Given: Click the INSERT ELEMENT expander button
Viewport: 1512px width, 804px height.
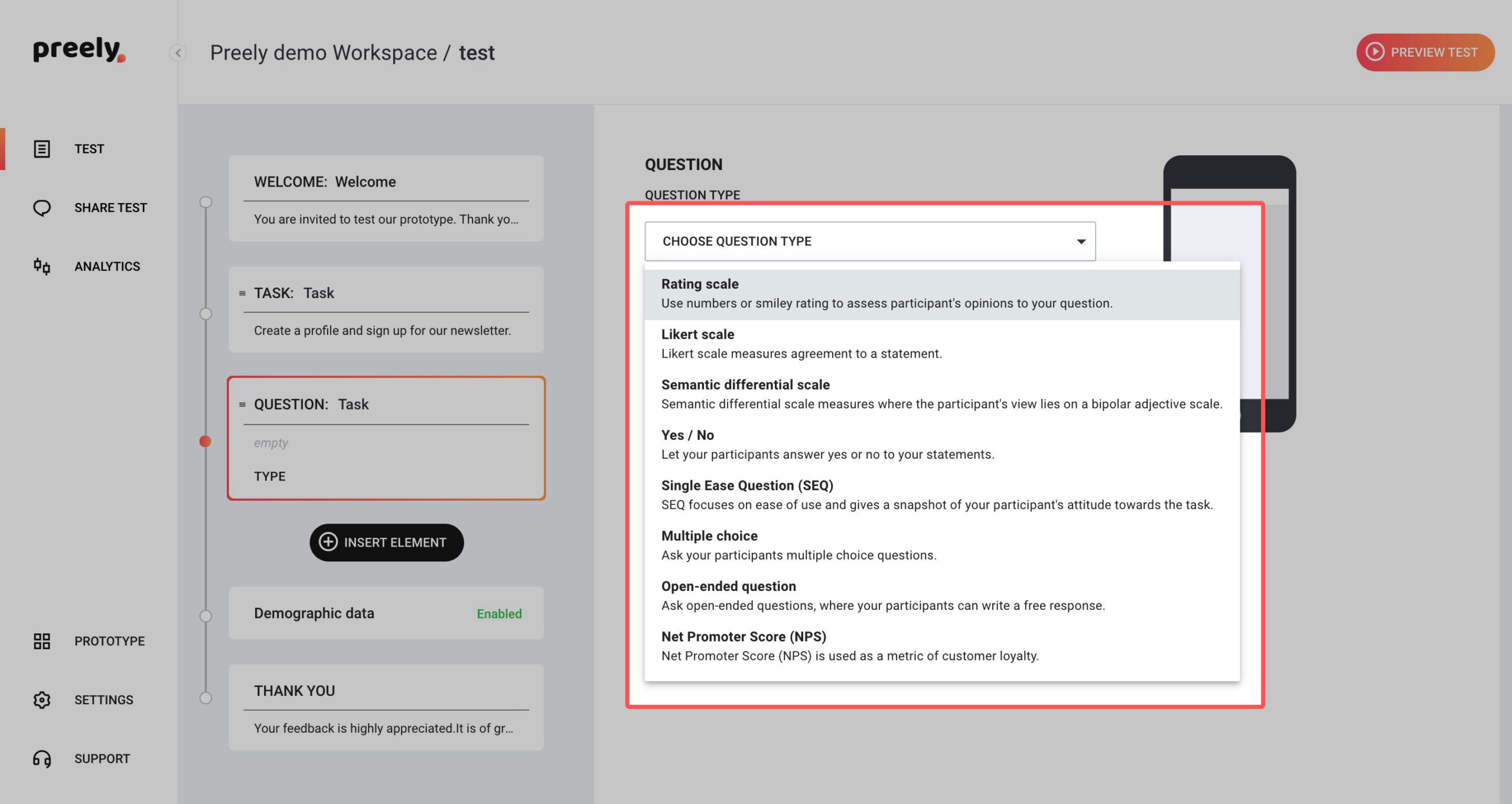Looking at the screenshot, I should [386, 542].
